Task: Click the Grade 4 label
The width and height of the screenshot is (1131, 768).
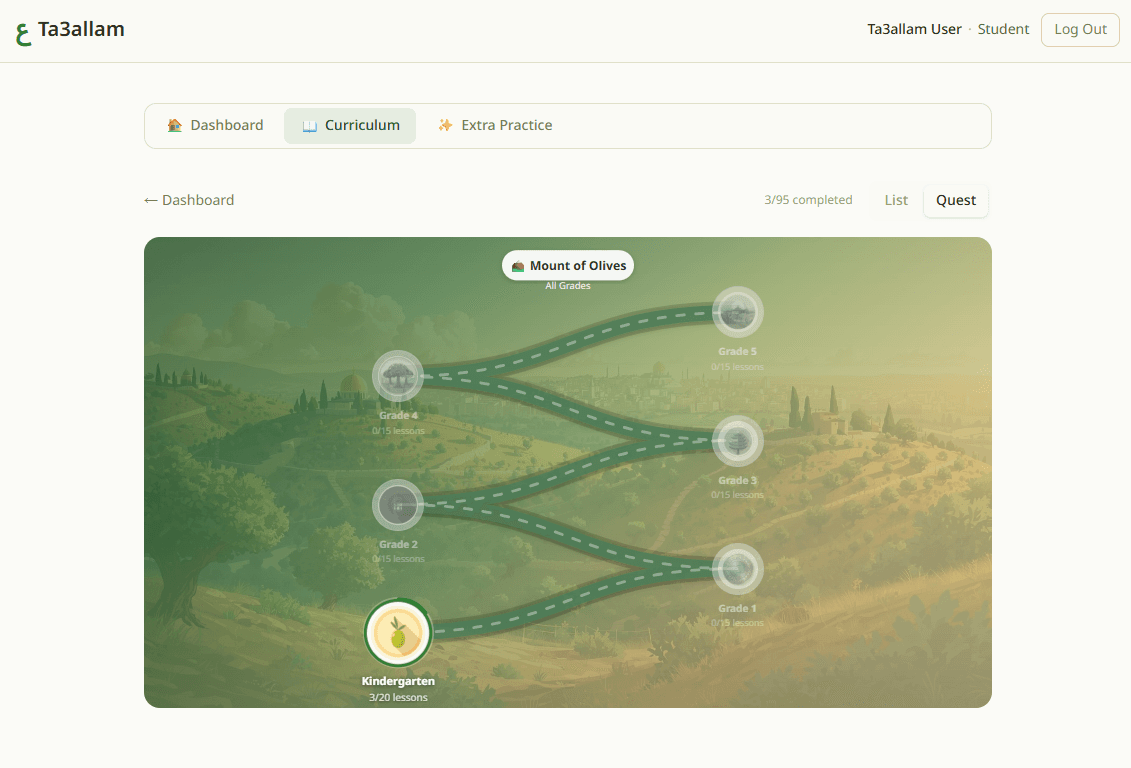Action: (x=398, y=415)
